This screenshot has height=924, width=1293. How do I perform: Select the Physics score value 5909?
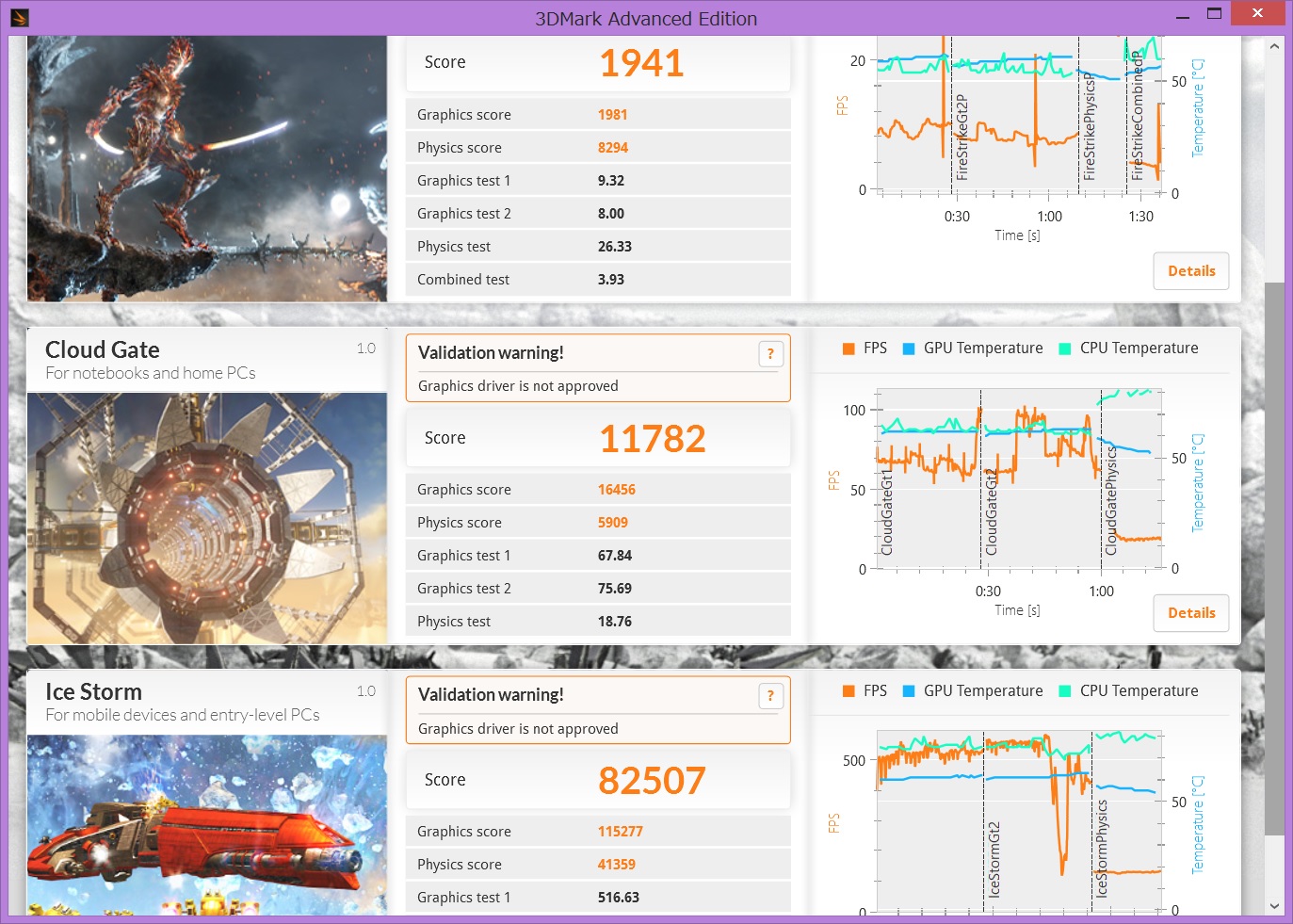(613, 523)
